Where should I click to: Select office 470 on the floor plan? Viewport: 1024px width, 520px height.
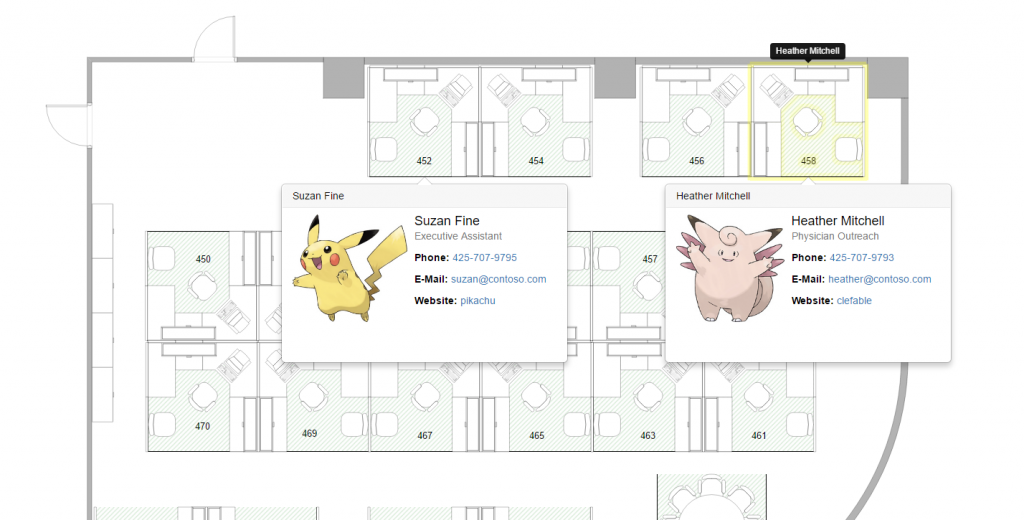click(x=202, y=397)
